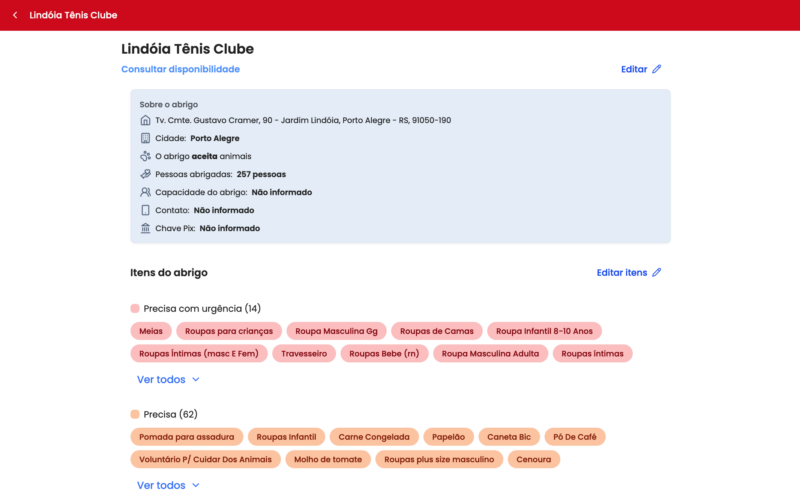The image size is (800, 499).
Task: Click the Pó De Café tag
Action: tap(574, 437)
